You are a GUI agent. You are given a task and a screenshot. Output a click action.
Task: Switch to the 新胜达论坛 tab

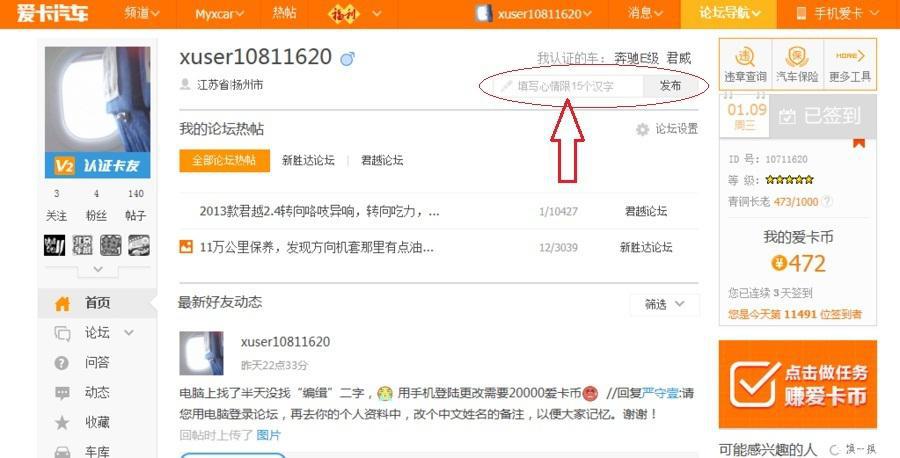pyautogui.click(x=308, y=161)
